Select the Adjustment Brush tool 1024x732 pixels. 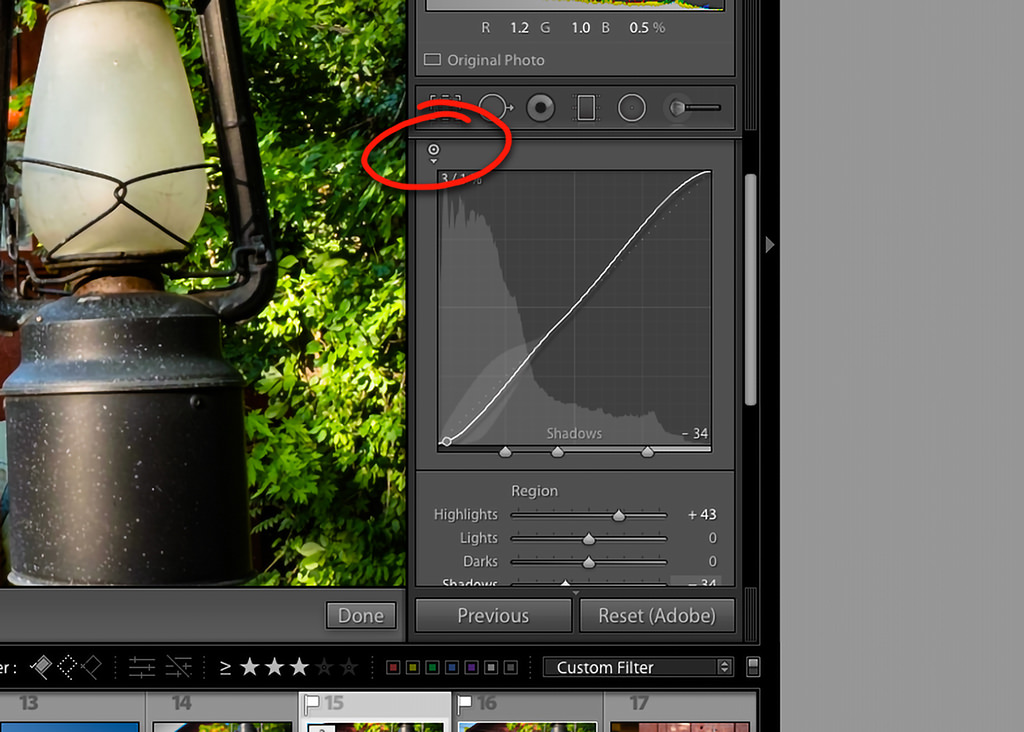[694, 108]
